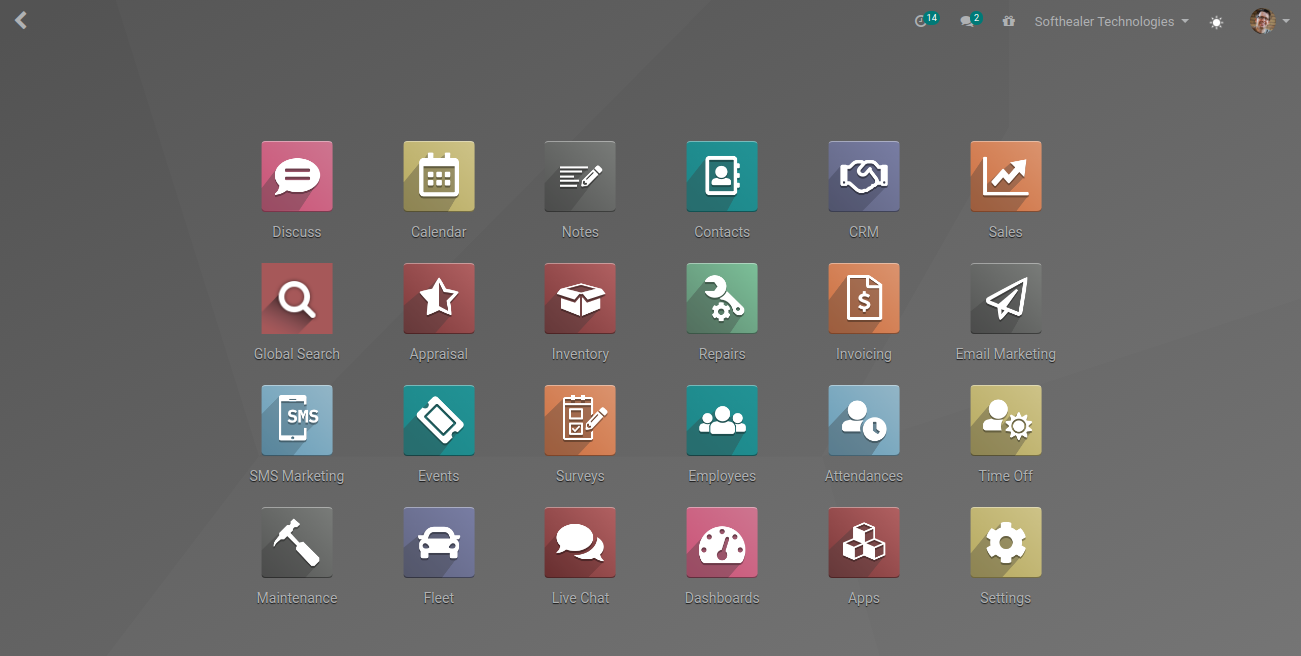The image size is (1301, 656).
Task: Open the Appraisal app
Action: tap(439, 298)
